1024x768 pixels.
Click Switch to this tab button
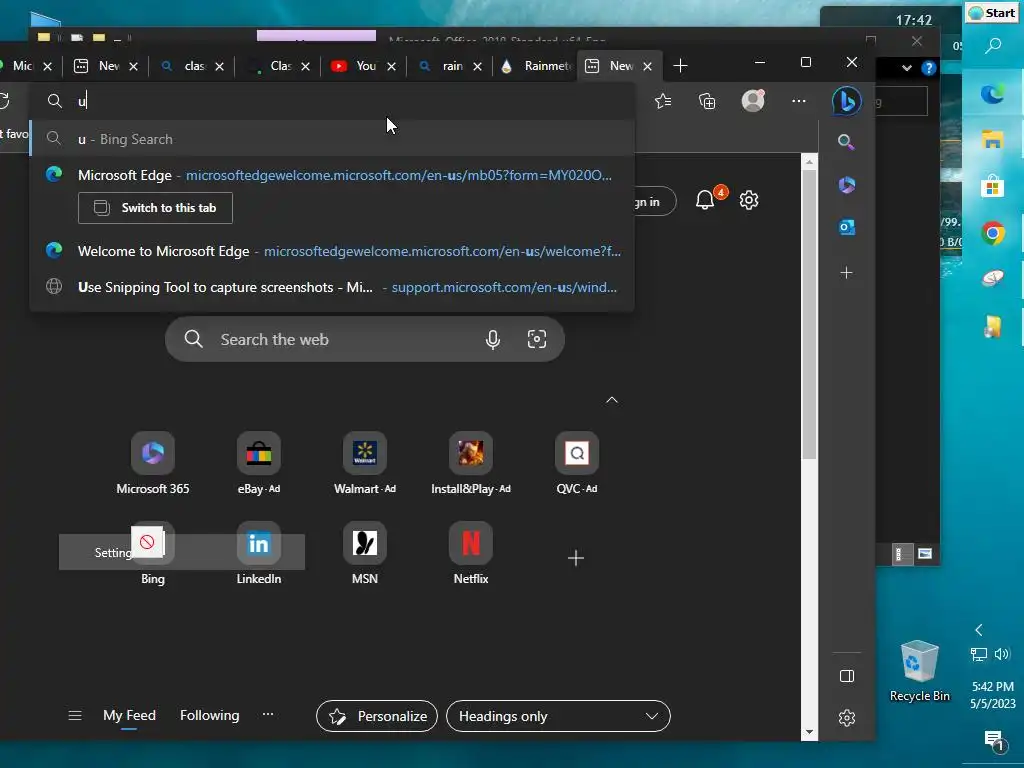[155, 208]
